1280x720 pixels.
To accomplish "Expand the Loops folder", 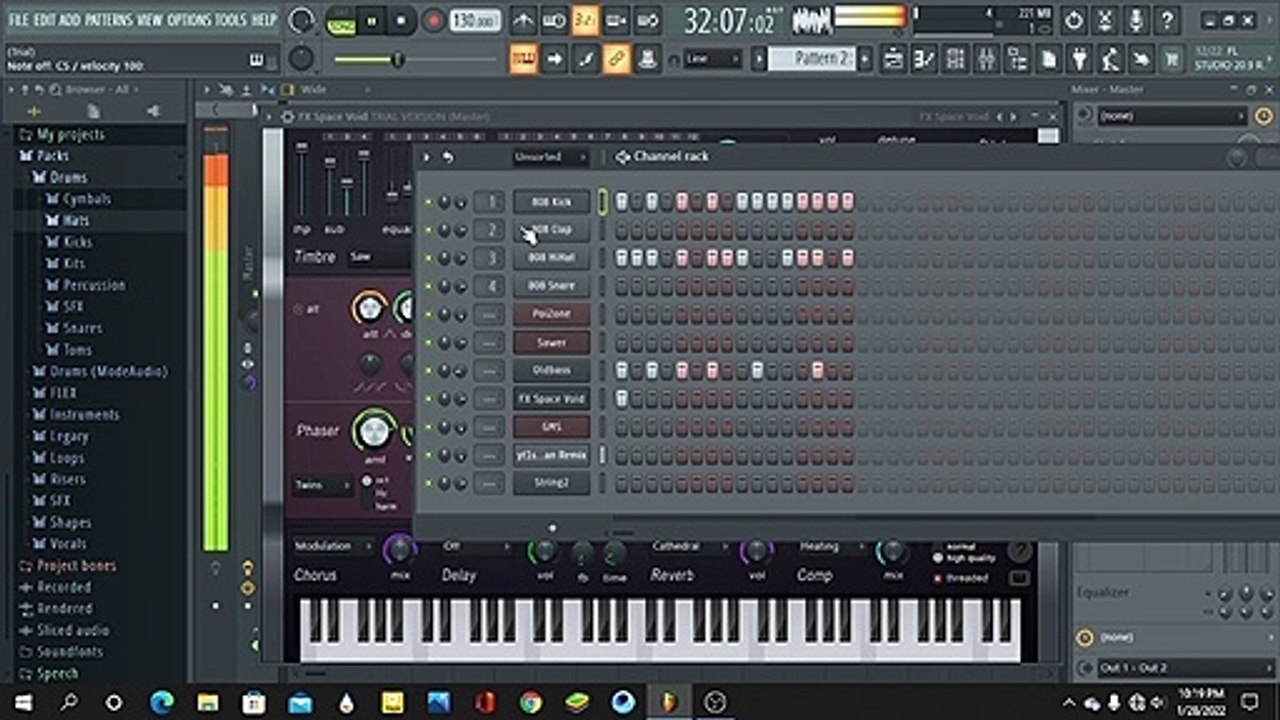I will (x=67, y=458).
